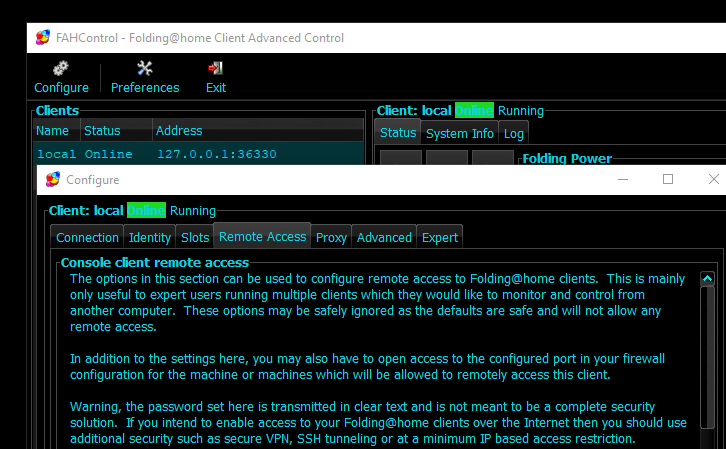Click scroll-up arrow in remote access text
Viewport: 726px width, 449px height.
(x=707, y=278)
